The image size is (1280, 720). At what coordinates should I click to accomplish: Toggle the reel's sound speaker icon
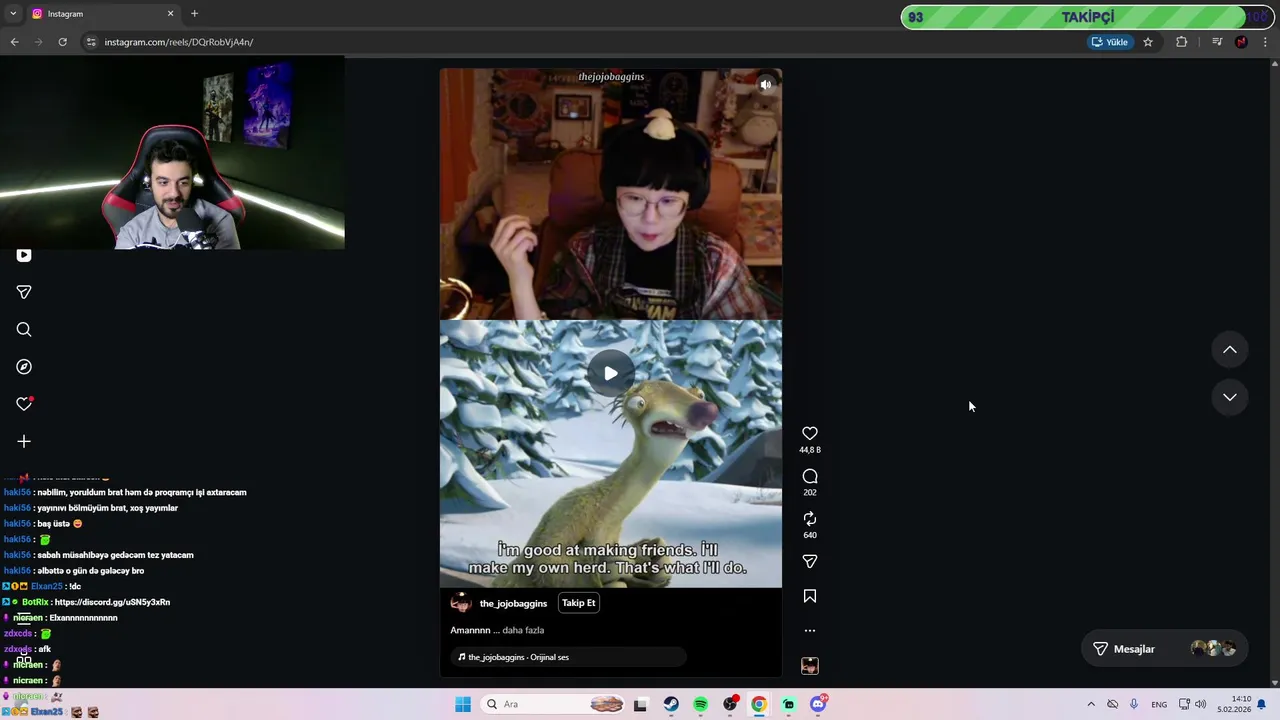tap(765, 85)
